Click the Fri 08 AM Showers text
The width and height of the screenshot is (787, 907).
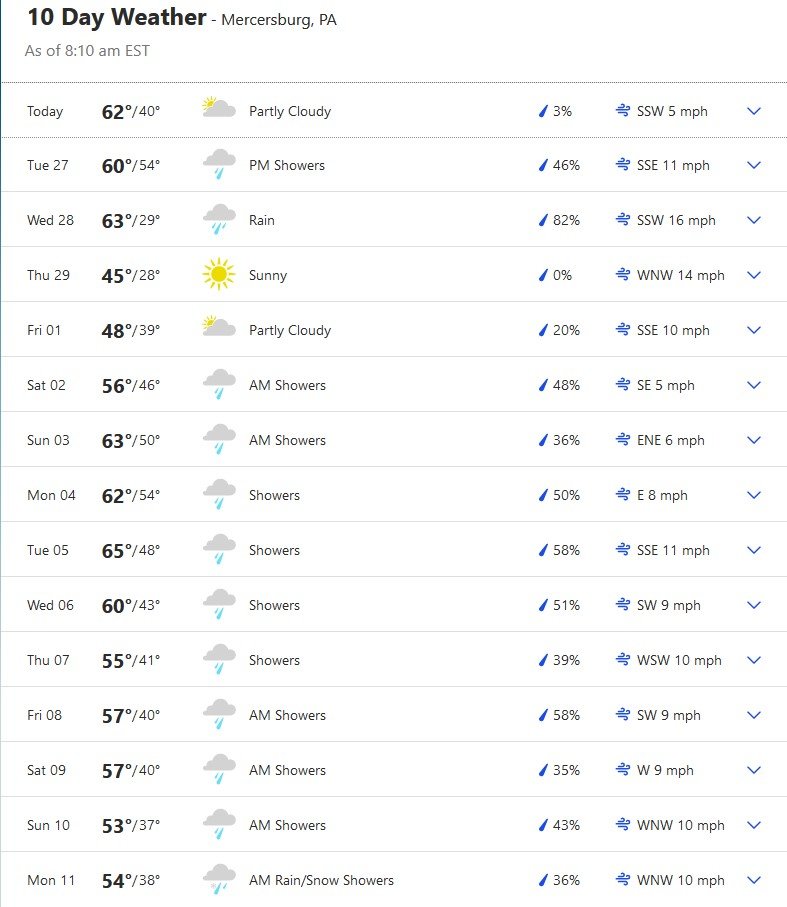(287, 715)
